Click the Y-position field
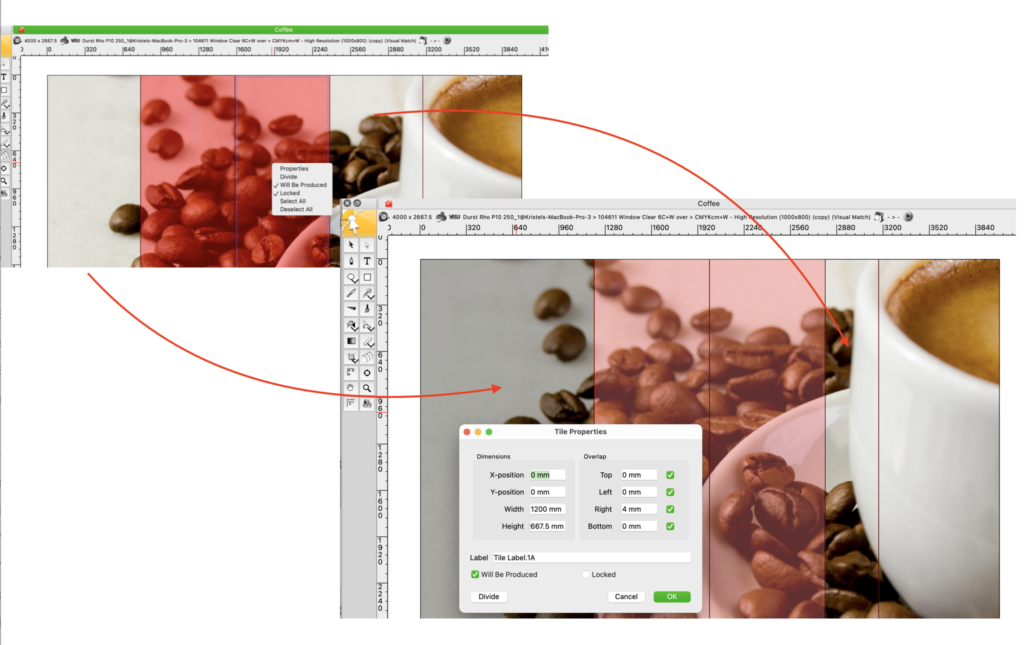Screen dimensions: 1024x645 547,492
